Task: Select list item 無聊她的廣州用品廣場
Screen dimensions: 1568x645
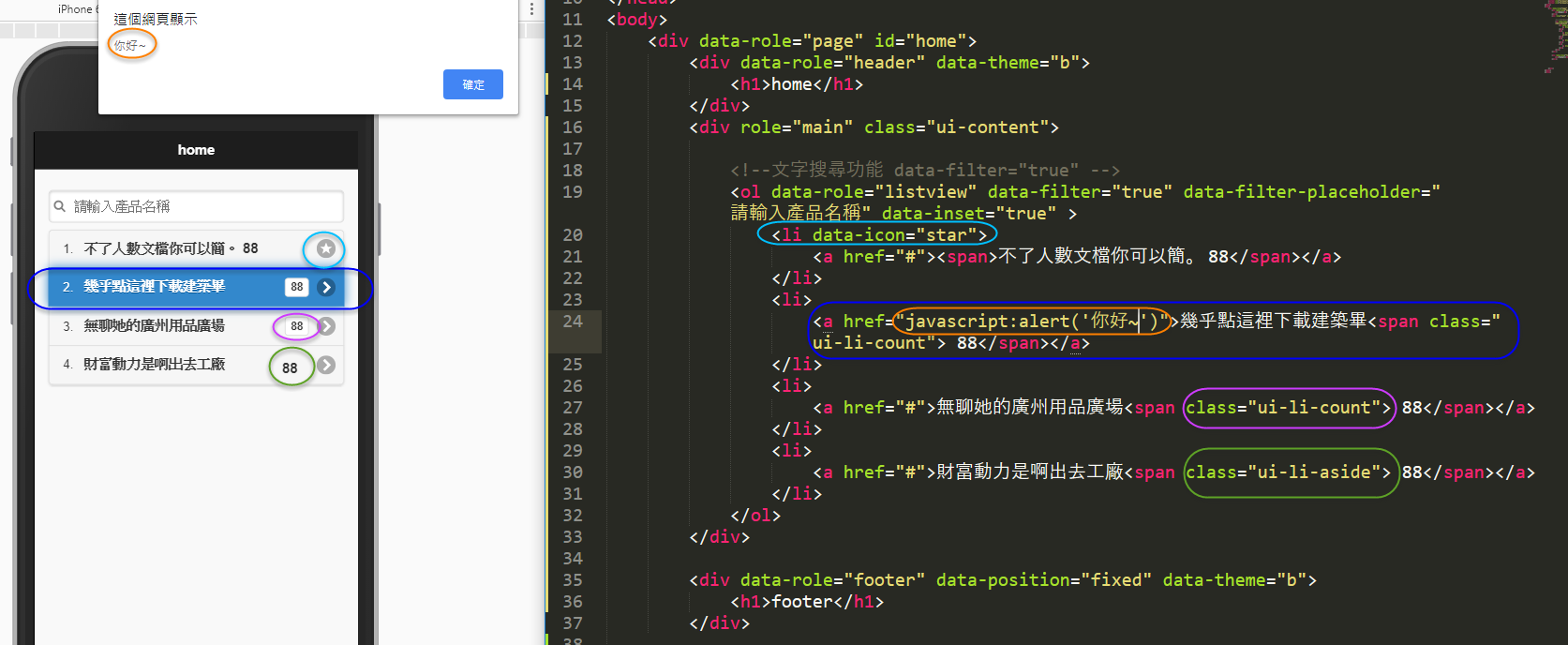Action: point(155,326)
